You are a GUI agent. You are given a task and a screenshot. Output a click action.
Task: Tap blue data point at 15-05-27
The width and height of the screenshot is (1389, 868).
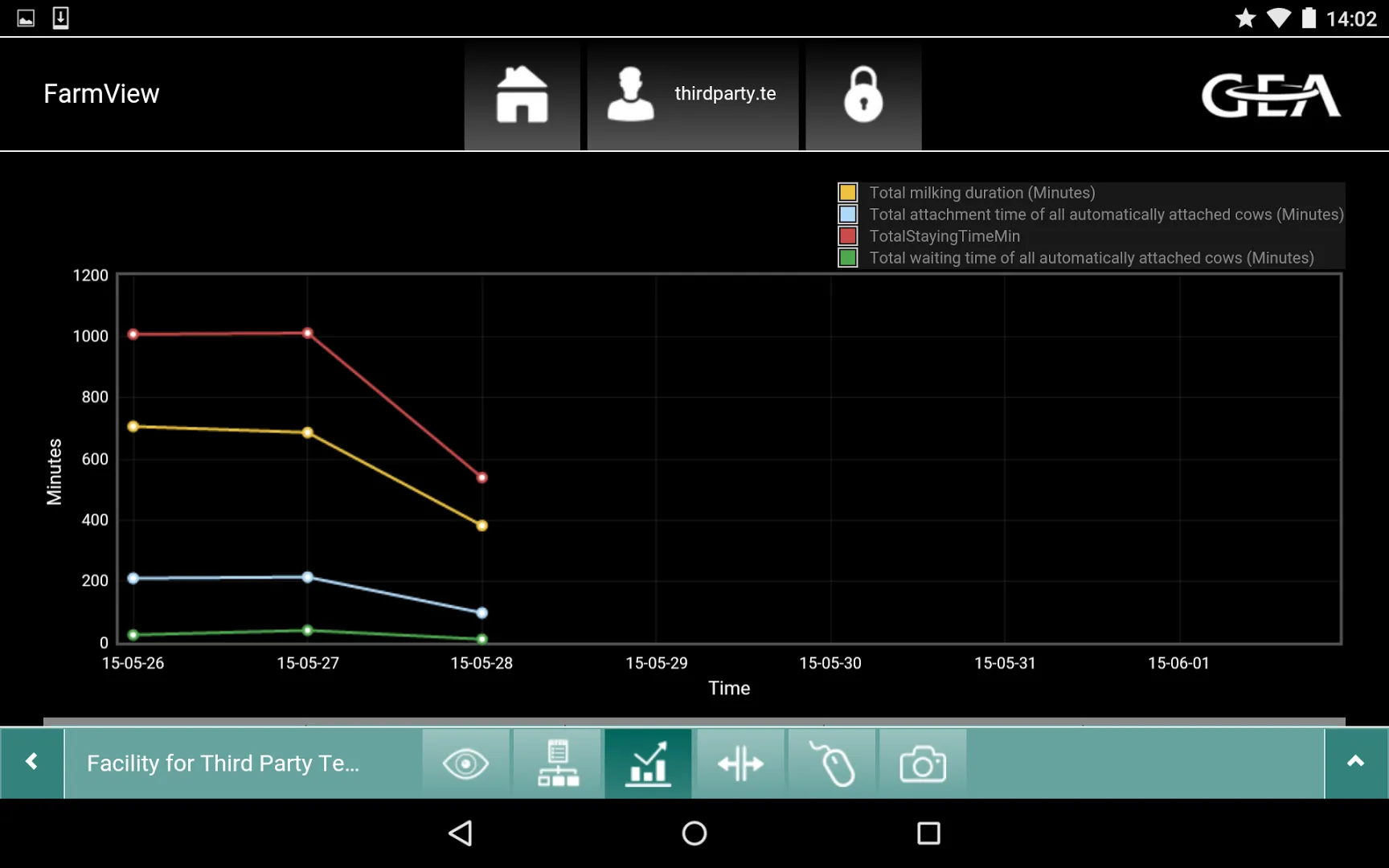[x=308, y=577]
